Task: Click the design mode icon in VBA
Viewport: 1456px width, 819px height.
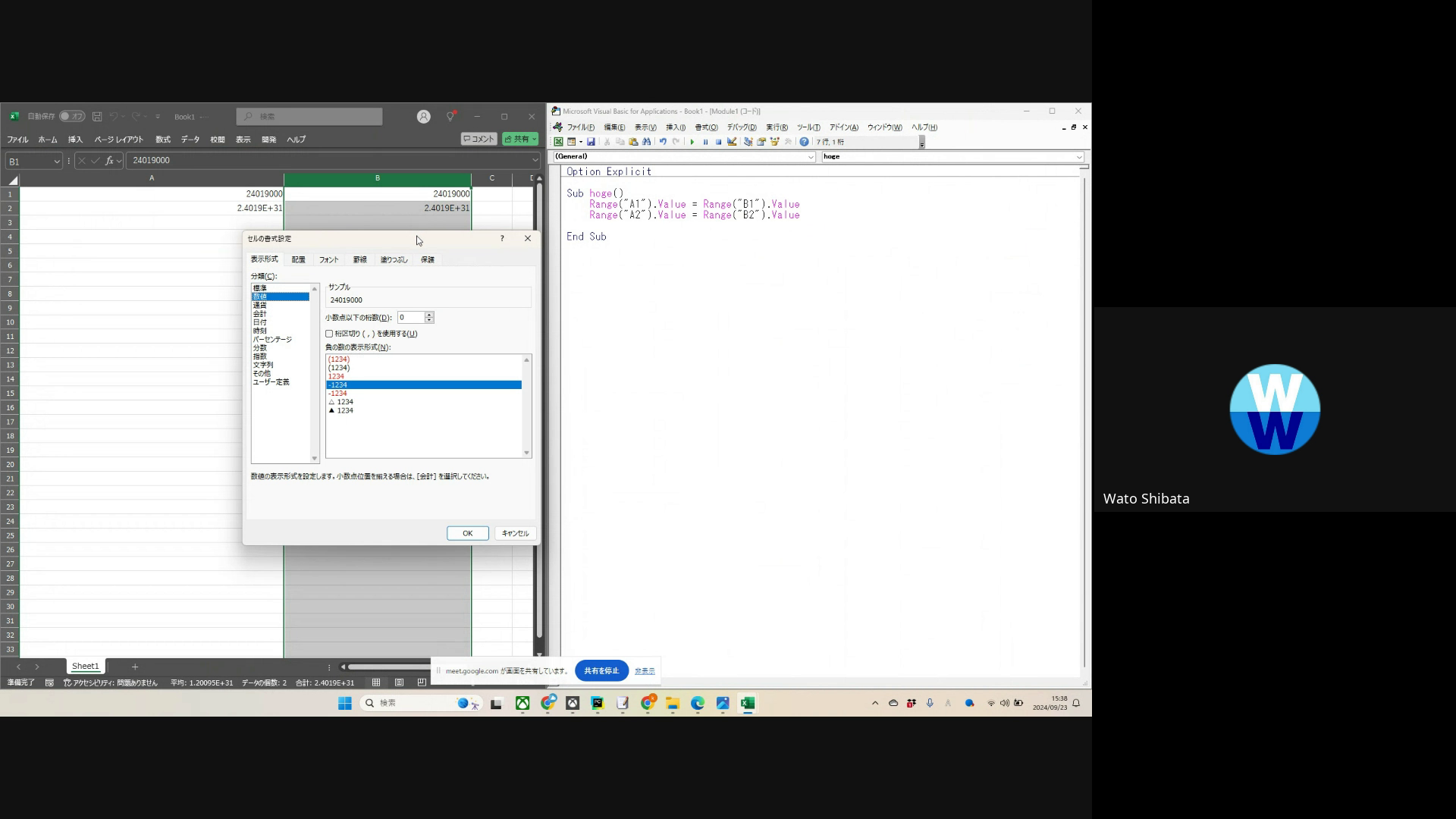Action: 732,142
